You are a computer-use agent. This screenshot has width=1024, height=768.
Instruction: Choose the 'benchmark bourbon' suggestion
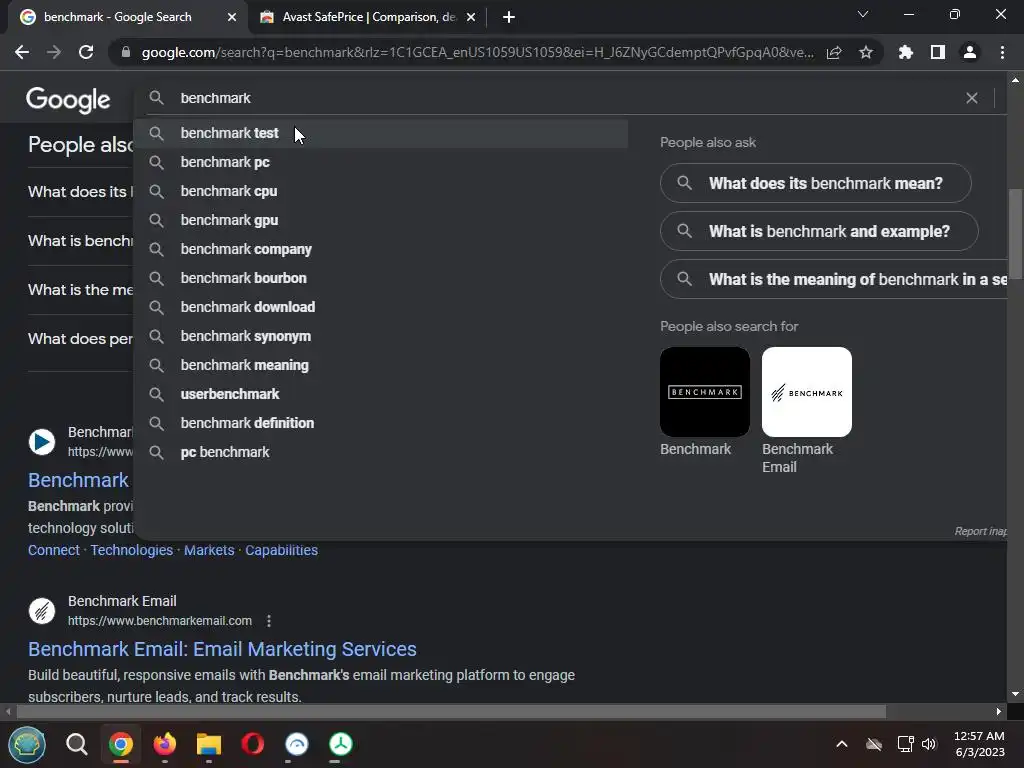click(381, 278)
